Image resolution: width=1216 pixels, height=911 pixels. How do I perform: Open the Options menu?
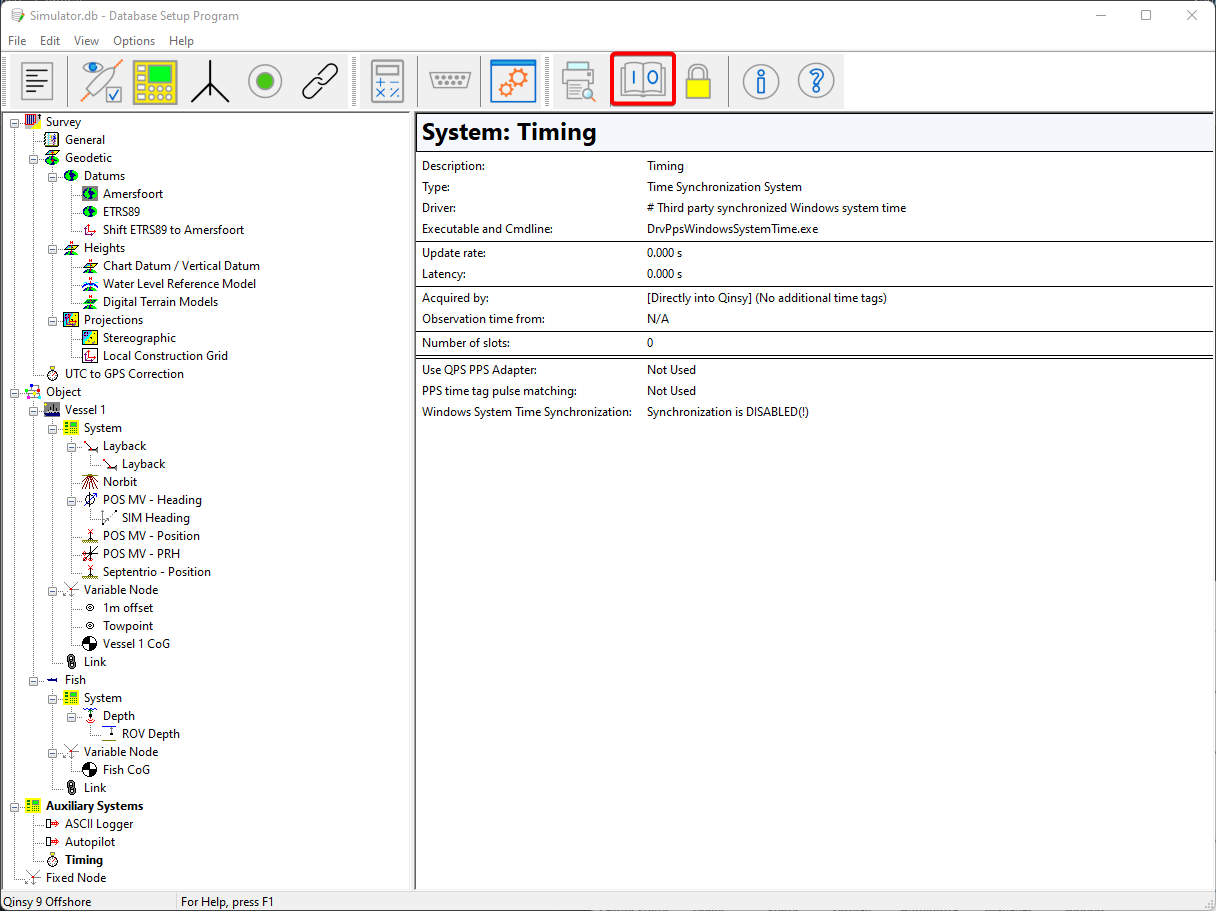point(134,41)
